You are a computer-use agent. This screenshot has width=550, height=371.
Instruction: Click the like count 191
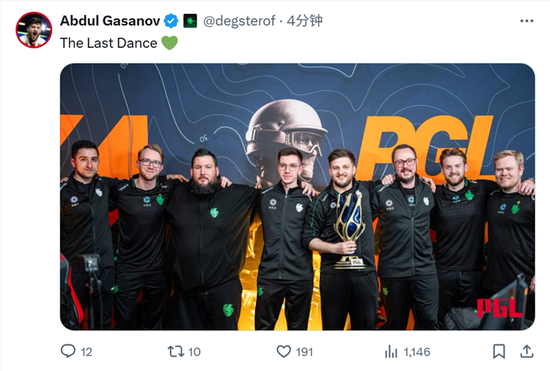pos(304,352)
